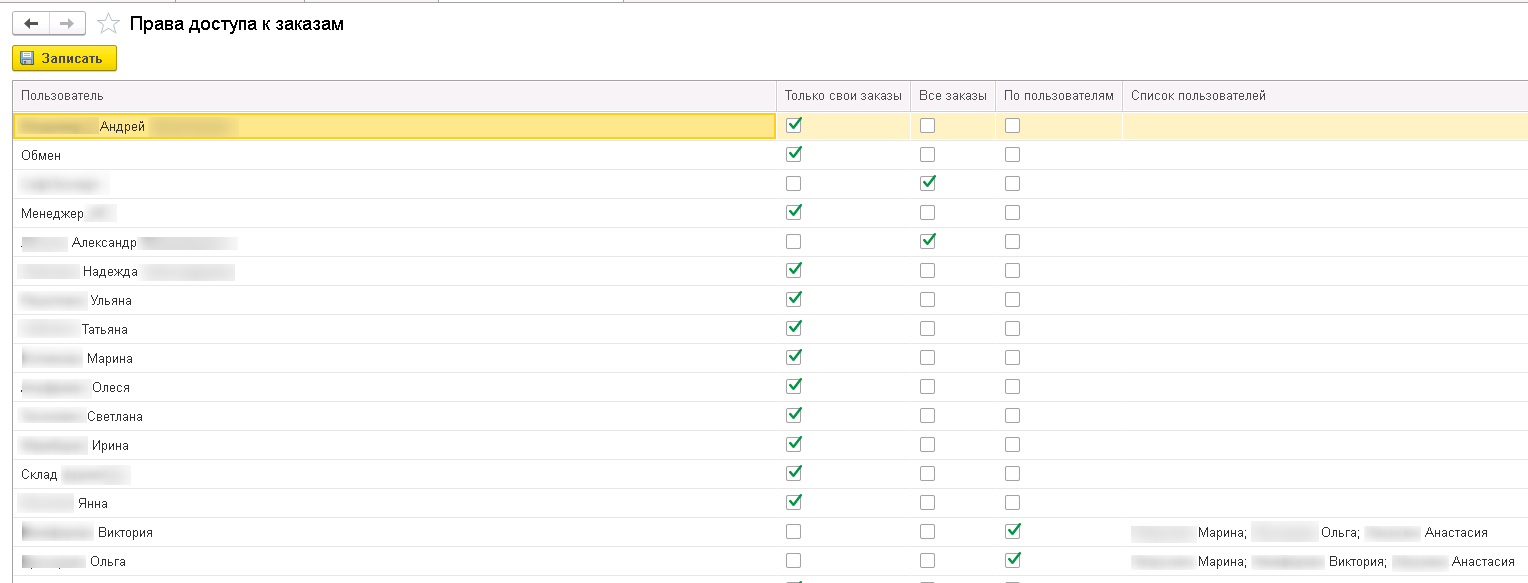This screenshot has height=583, width=1528.
Task: Uncheck 'По пользователям' for Виктория
Action: (1012, 531)
